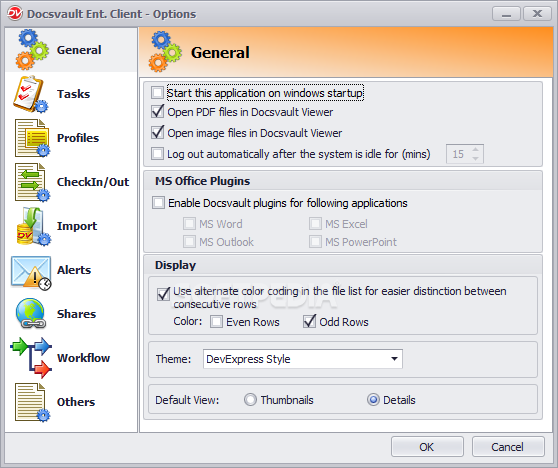
Task: Click the Profiles document icon
Action: pos(32,138)
